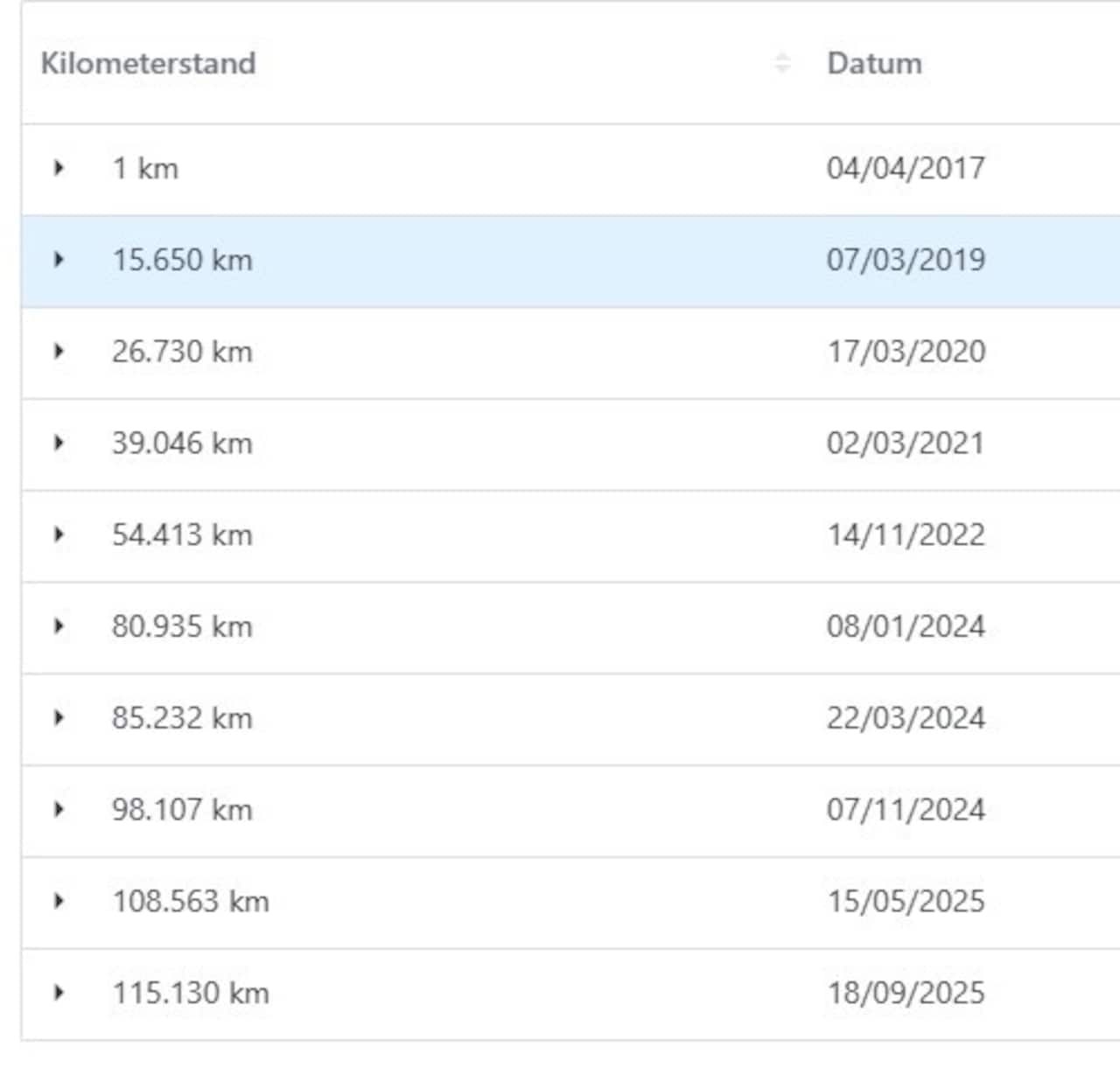Expand the 85.232 km row
Image resolution: width=1120 pixels, height=1075 pixels.
(x=59, y=718)
